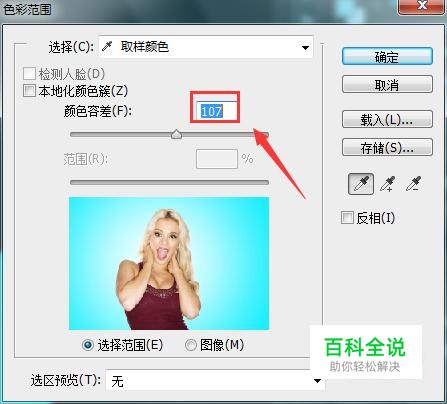Open the 选区预览(T) dropdown
Screen dimensions: 447x404
pyautogui.click(x=215, y=380)
